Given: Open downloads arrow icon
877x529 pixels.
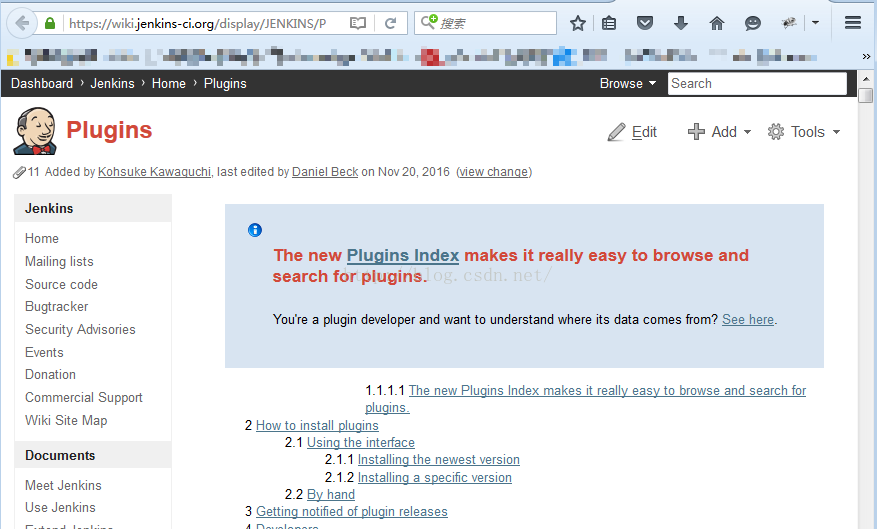Looking at the screenshot, I should pyautogui.click(x=681, y=23).
